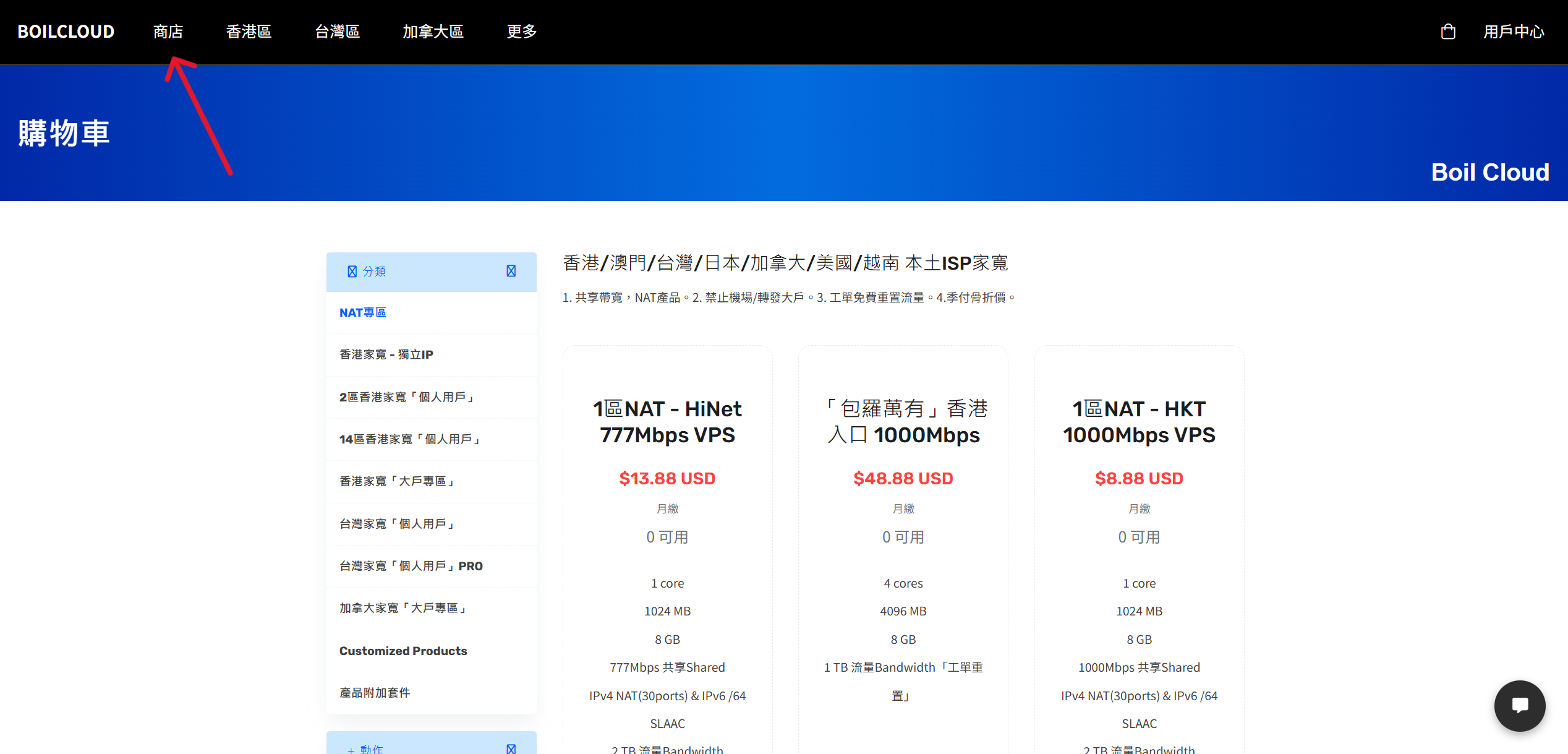The width and height of the screenshot is (1568, 754).
Task: Select 台灣家寬「個人用戶」category
Action: pos(432,524)
